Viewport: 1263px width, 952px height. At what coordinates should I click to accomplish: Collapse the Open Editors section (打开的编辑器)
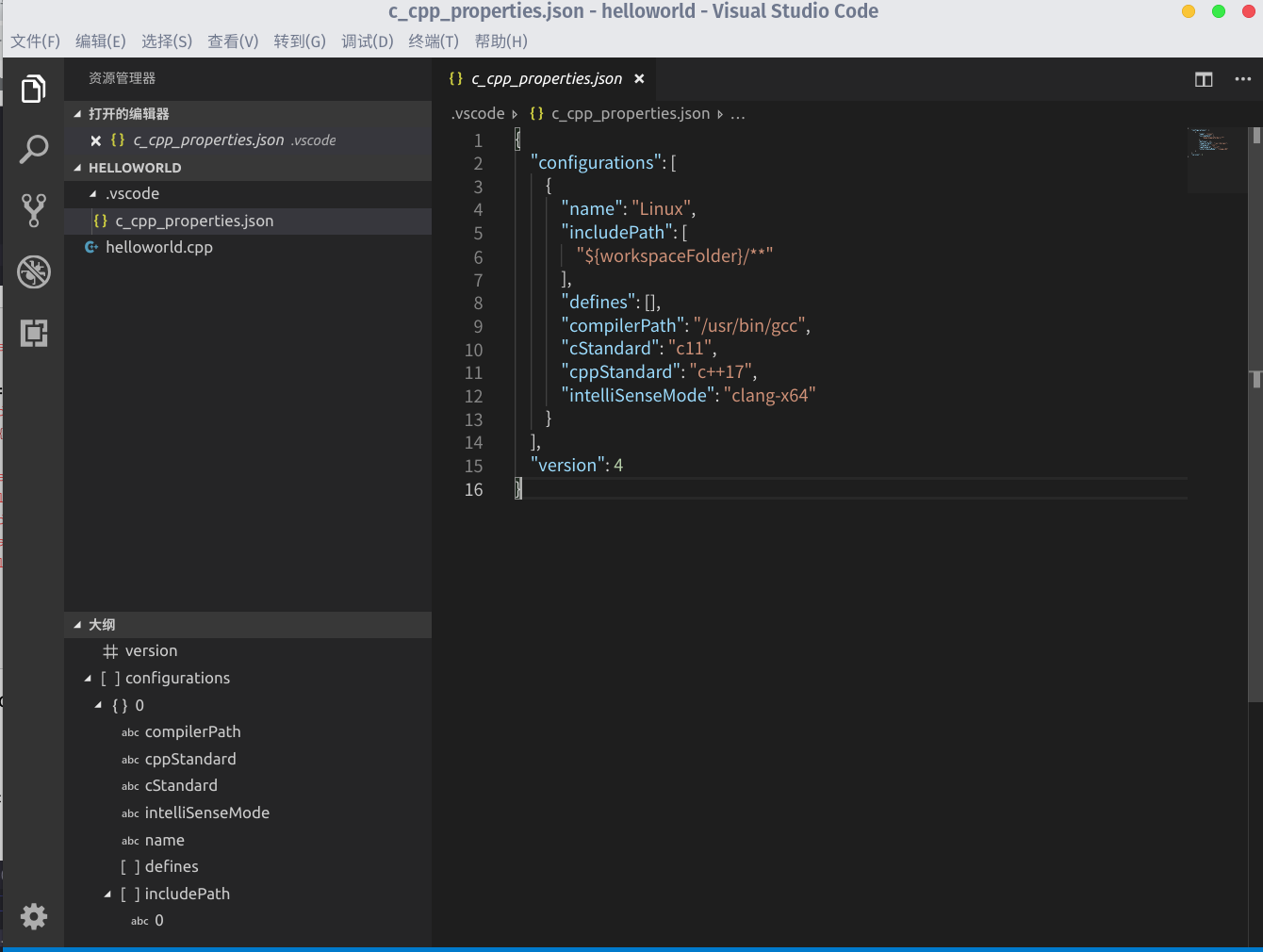click(x=78, y=114)
